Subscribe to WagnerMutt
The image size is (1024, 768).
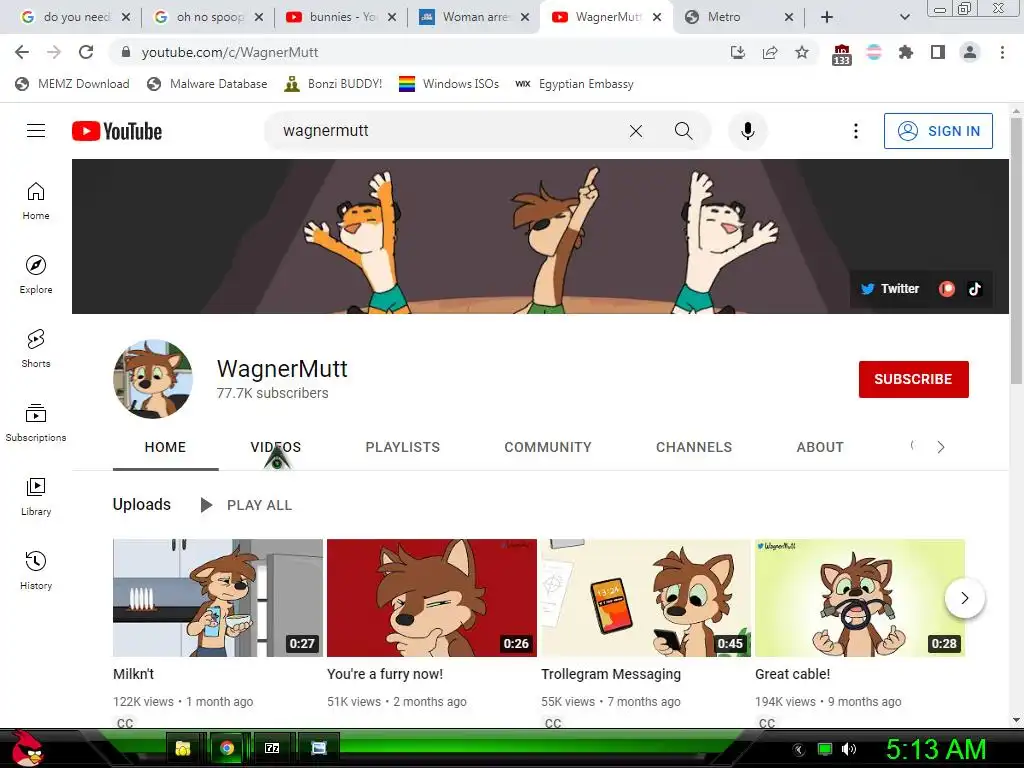(x=913, y=379)
